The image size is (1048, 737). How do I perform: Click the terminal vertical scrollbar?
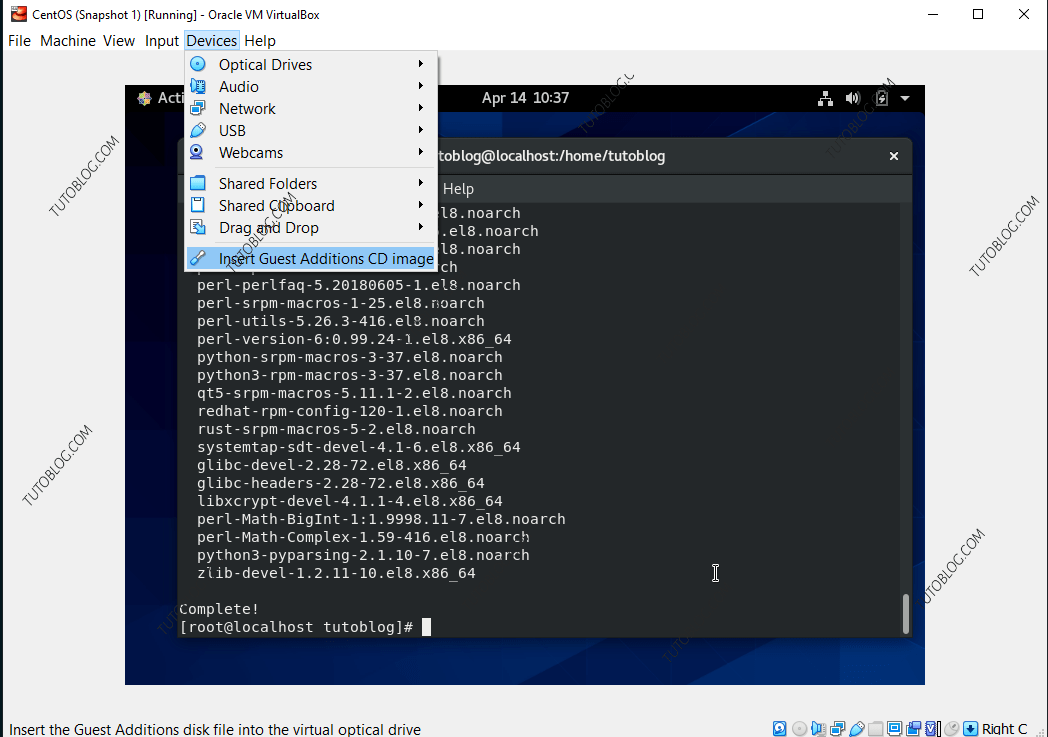tap(906, 613)
